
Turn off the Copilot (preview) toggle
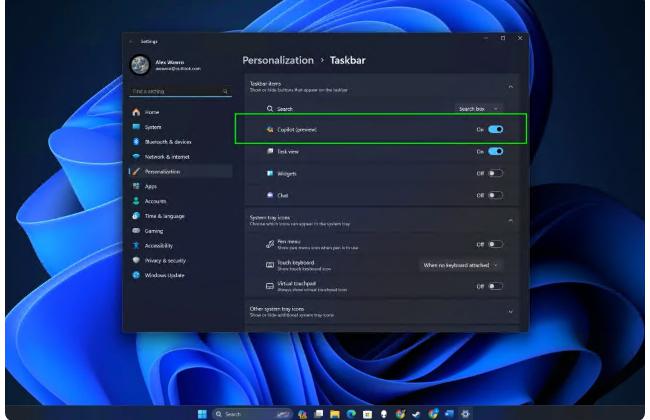495,129
